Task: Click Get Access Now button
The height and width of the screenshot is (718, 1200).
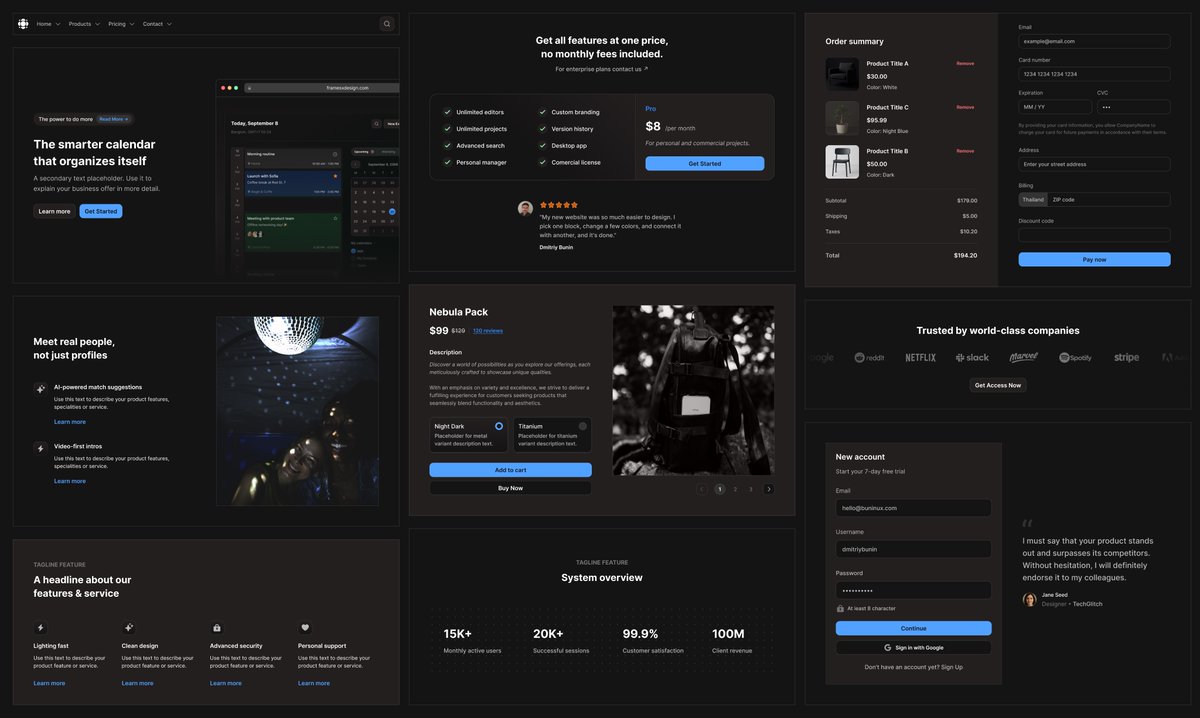Action: click(x=998, y=385)
